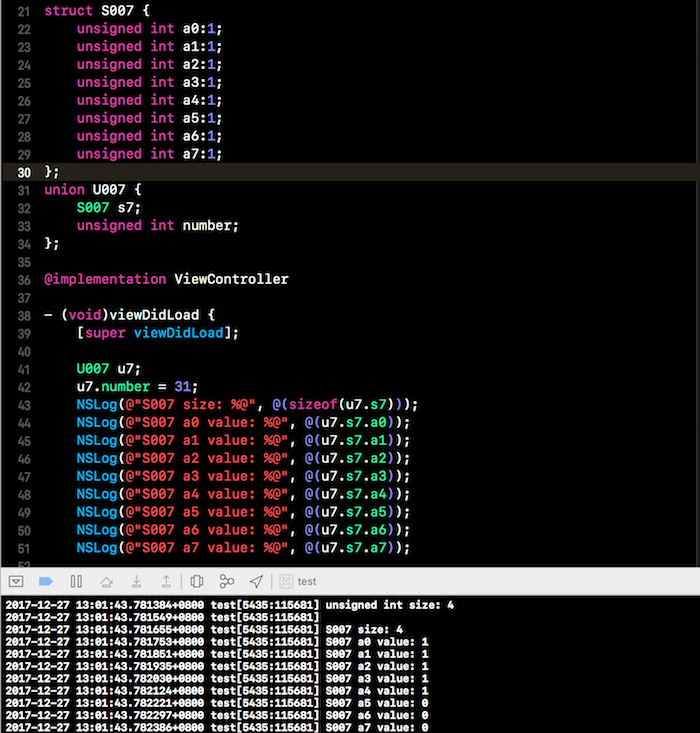The width and height of the screenshot is (700, 733).
Task: Click 'unsigned int a7:1;' line
Action: pyautogui.click(x=150, y=154)
